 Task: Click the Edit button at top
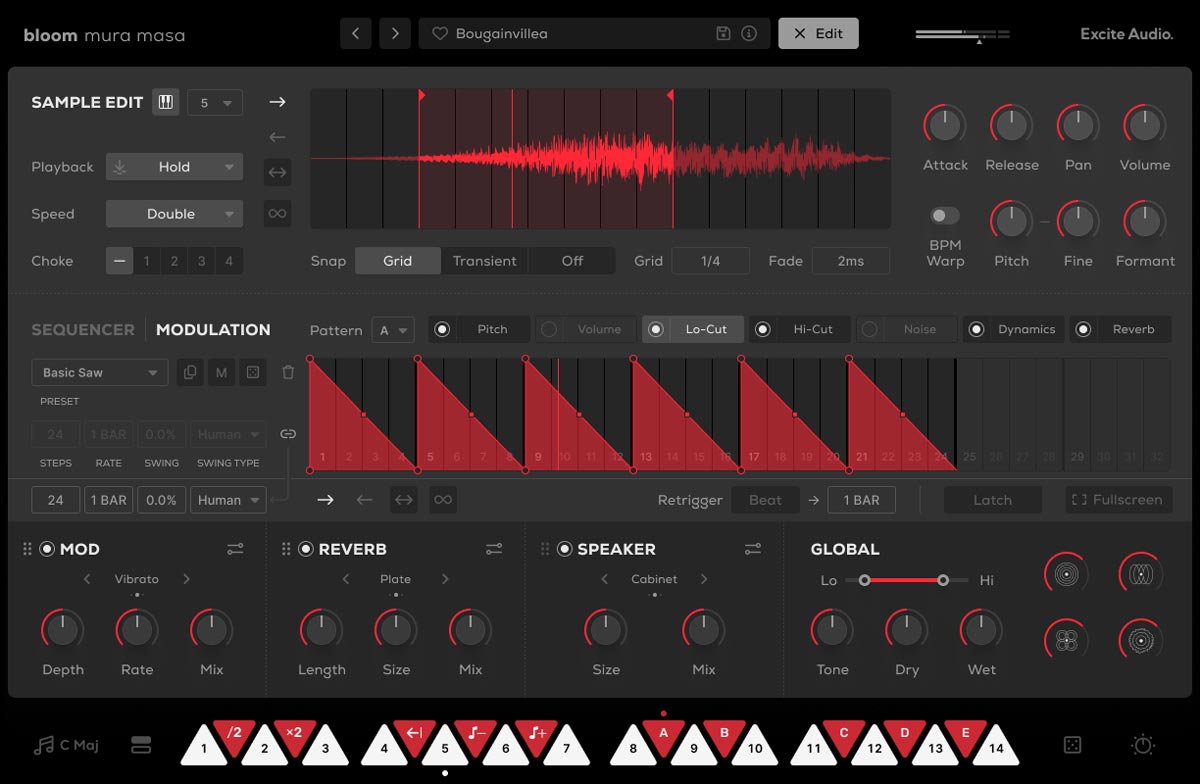coord(818,34)
